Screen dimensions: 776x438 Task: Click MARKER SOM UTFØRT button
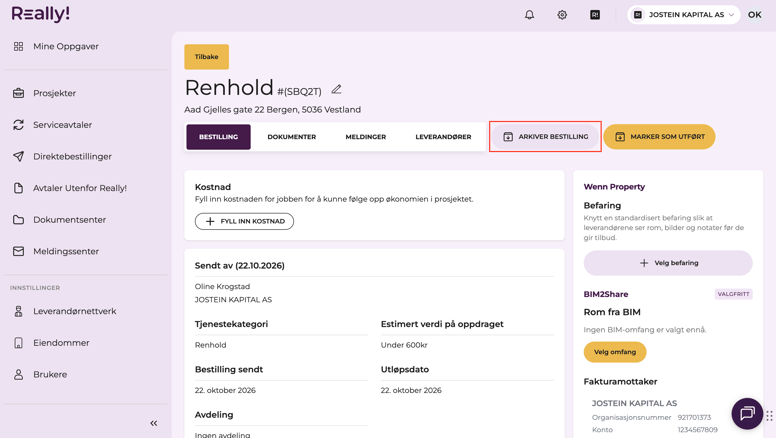coord(659,137)
